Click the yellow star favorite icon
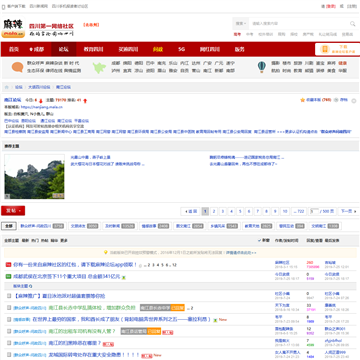360x360 pixels. coord(302,100)
